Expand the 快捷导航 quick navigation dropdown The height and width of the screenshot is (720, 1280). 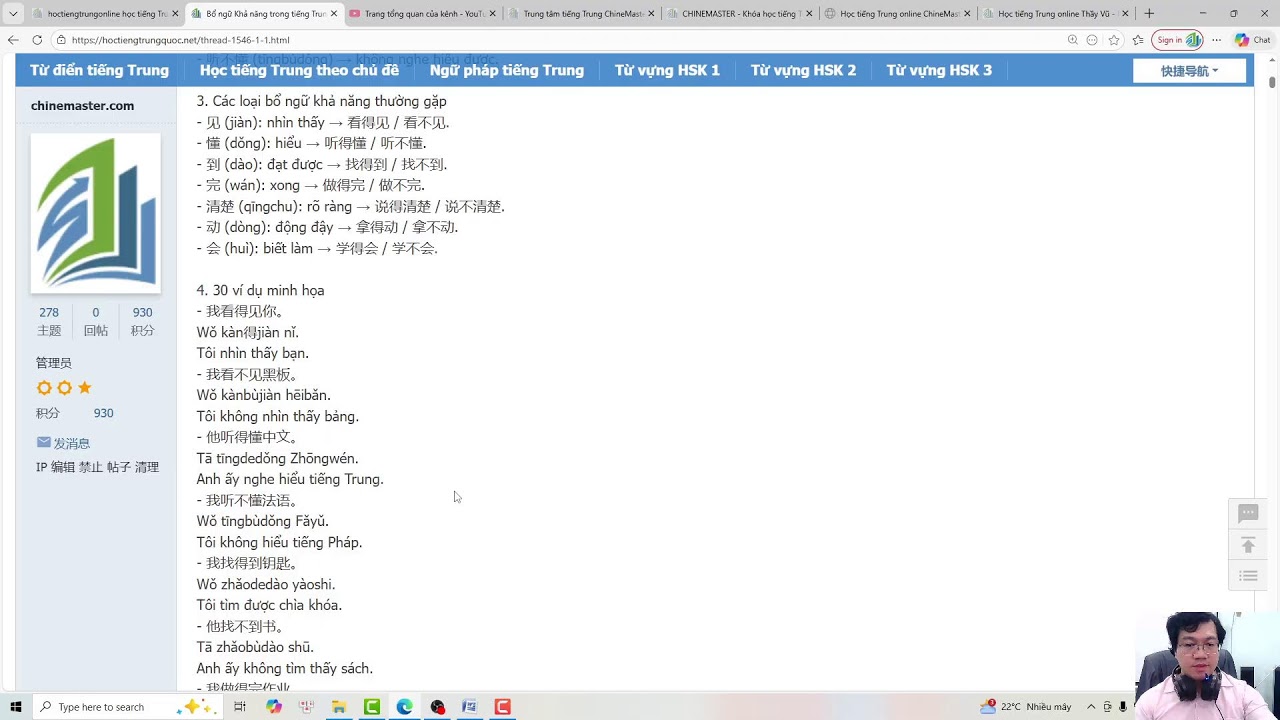click(x=1189, y=71)
